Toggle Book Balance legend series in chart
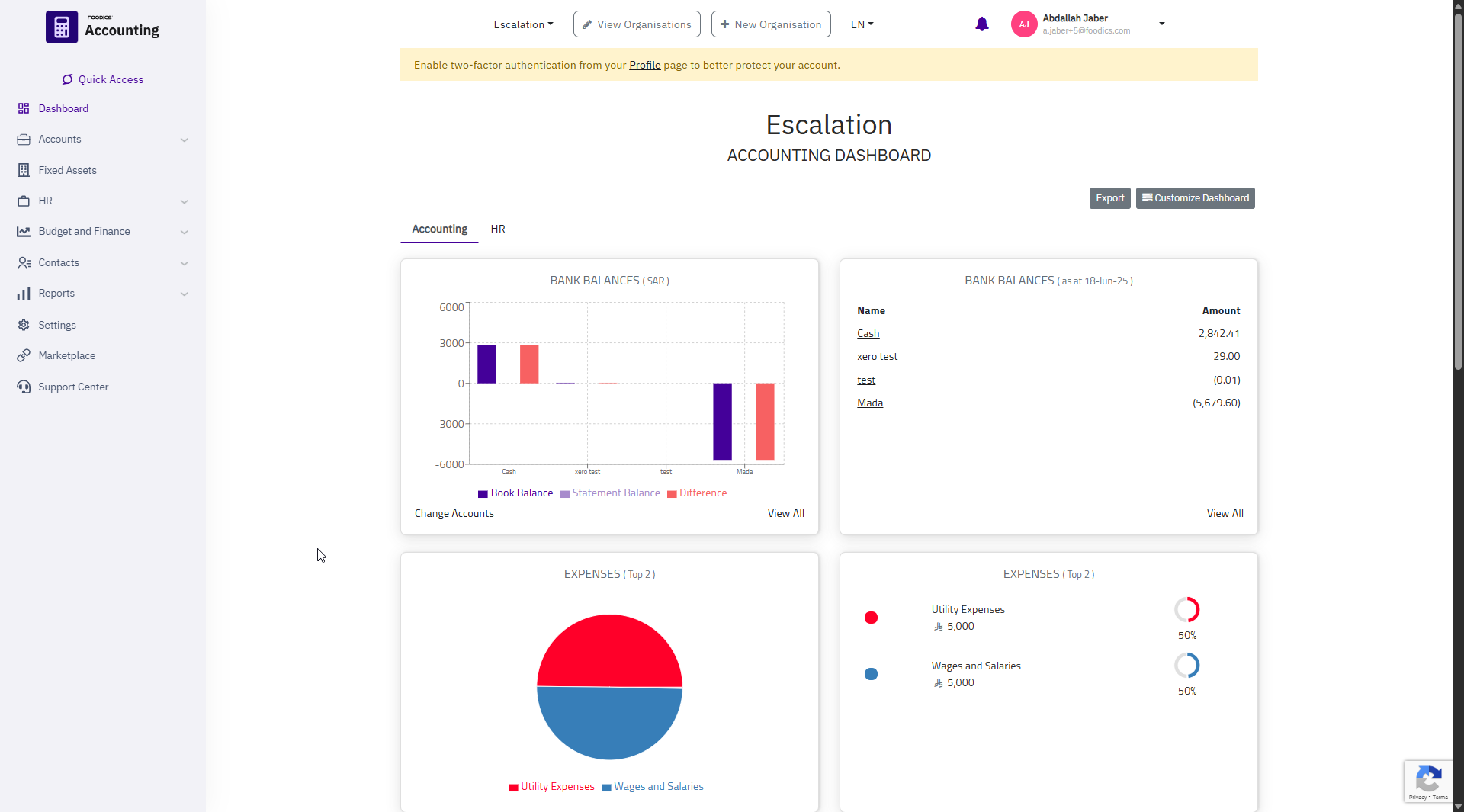 [515, 493]
